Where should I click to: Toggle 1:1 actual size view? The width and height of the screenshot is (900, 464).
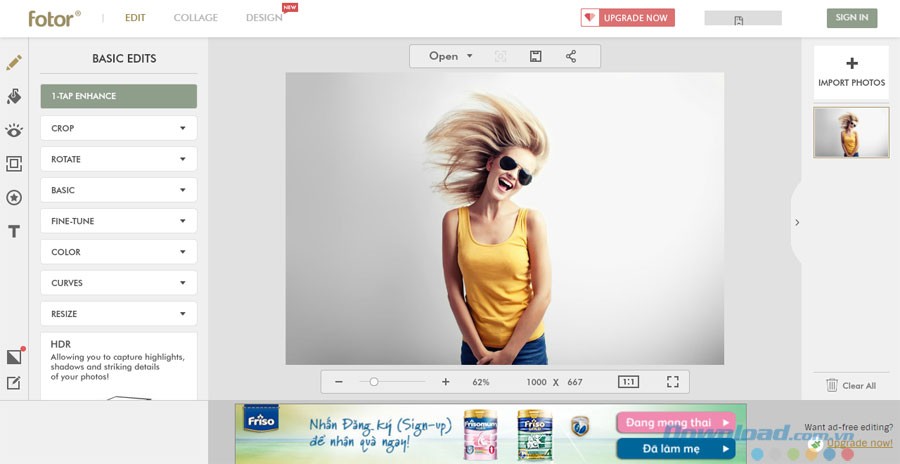628,382
